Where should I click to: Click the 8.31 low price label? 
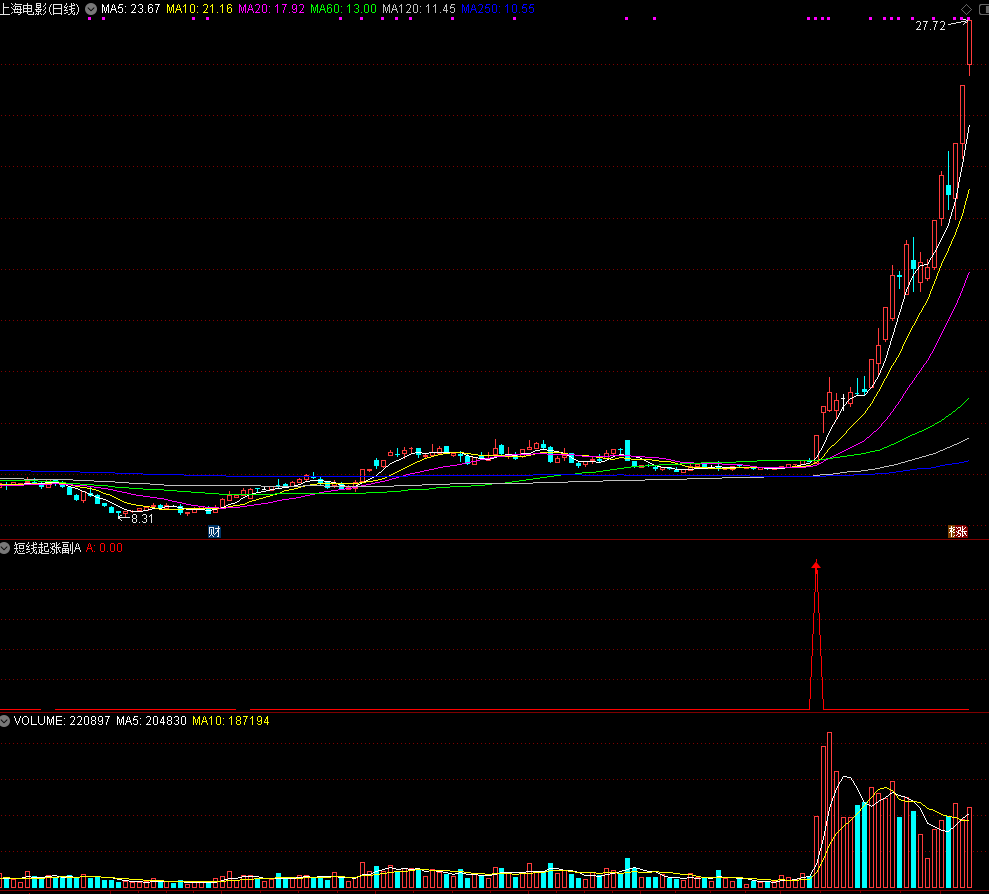(143, 519)
